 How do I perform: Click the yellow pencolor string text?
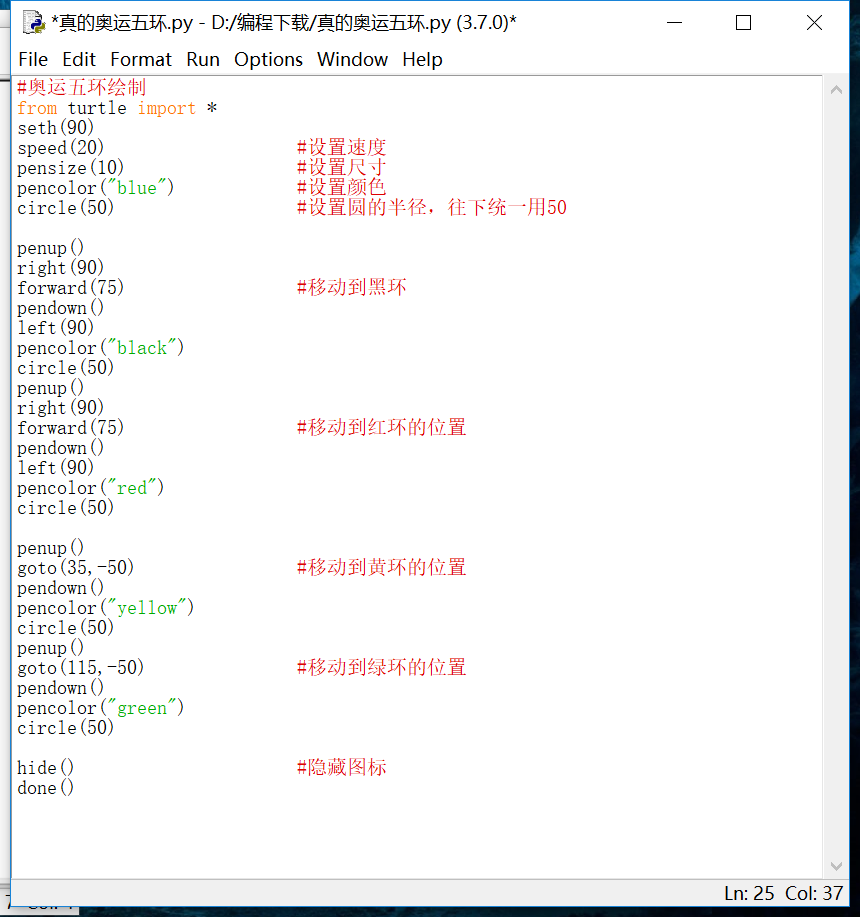point(150,607)
